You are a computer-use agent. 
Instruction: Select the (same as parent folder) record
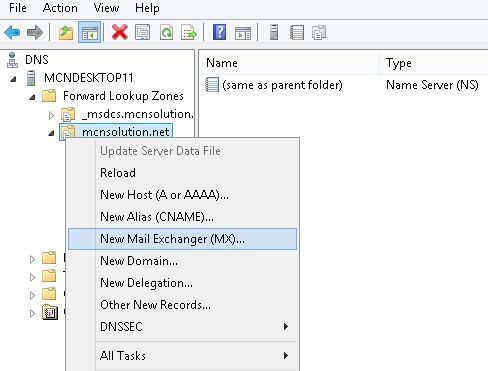(282, 85)
